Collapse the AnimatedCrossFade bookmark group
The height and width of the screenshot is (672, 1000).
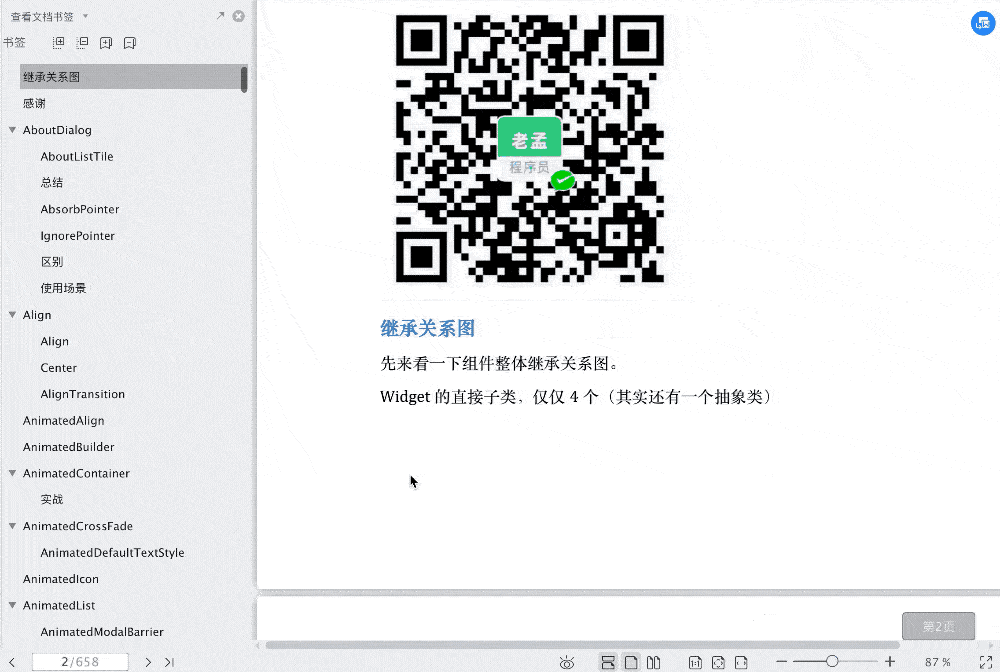(12, 526)
